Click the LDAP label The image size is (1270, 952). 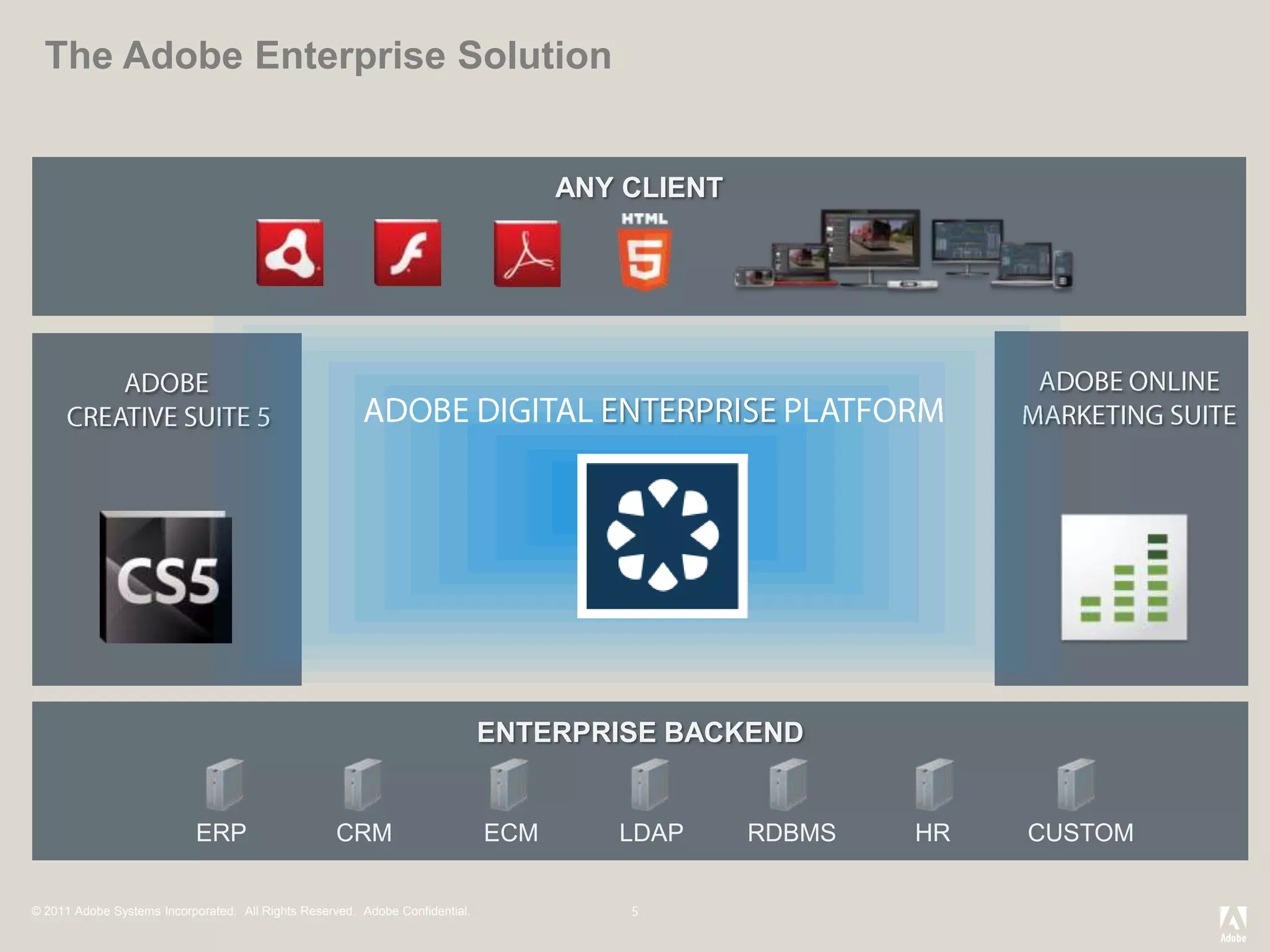tap(651, 832)
